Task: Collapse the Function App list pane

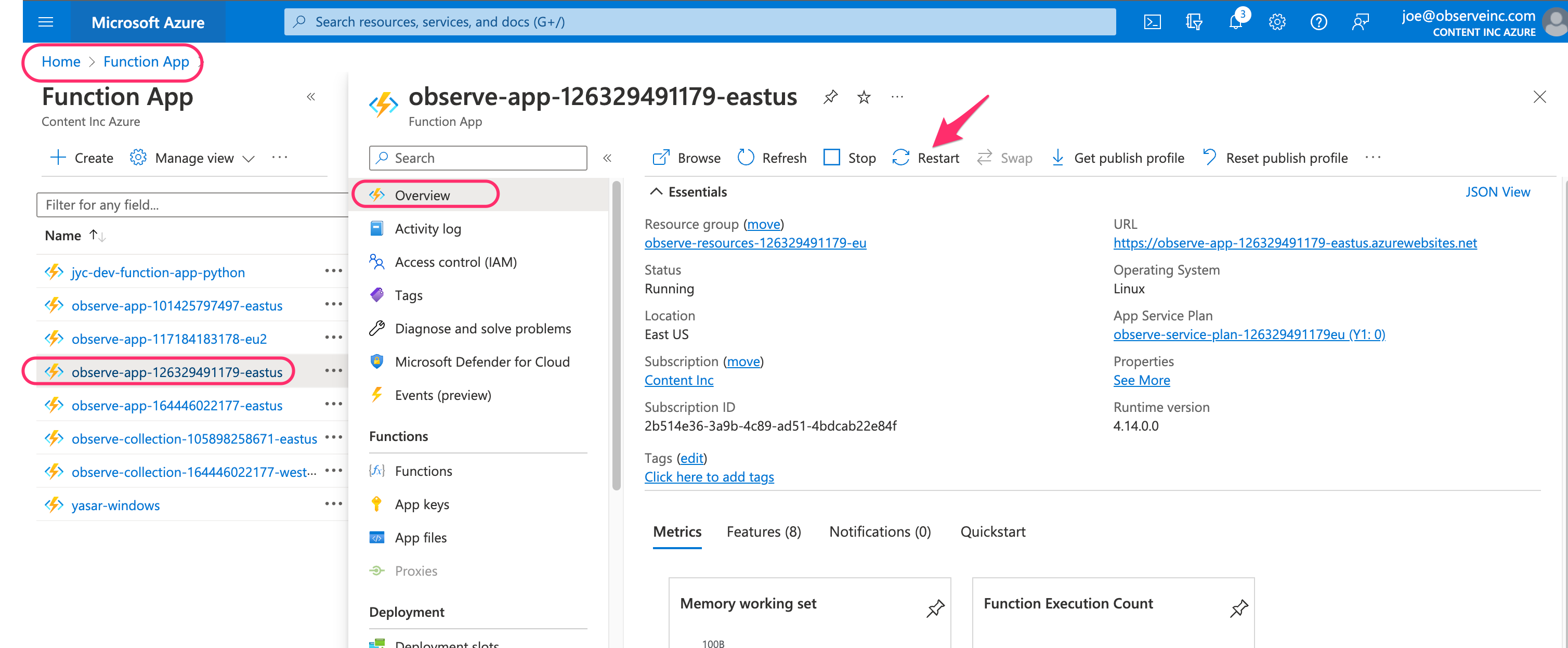Action: [x=310, y=97]
